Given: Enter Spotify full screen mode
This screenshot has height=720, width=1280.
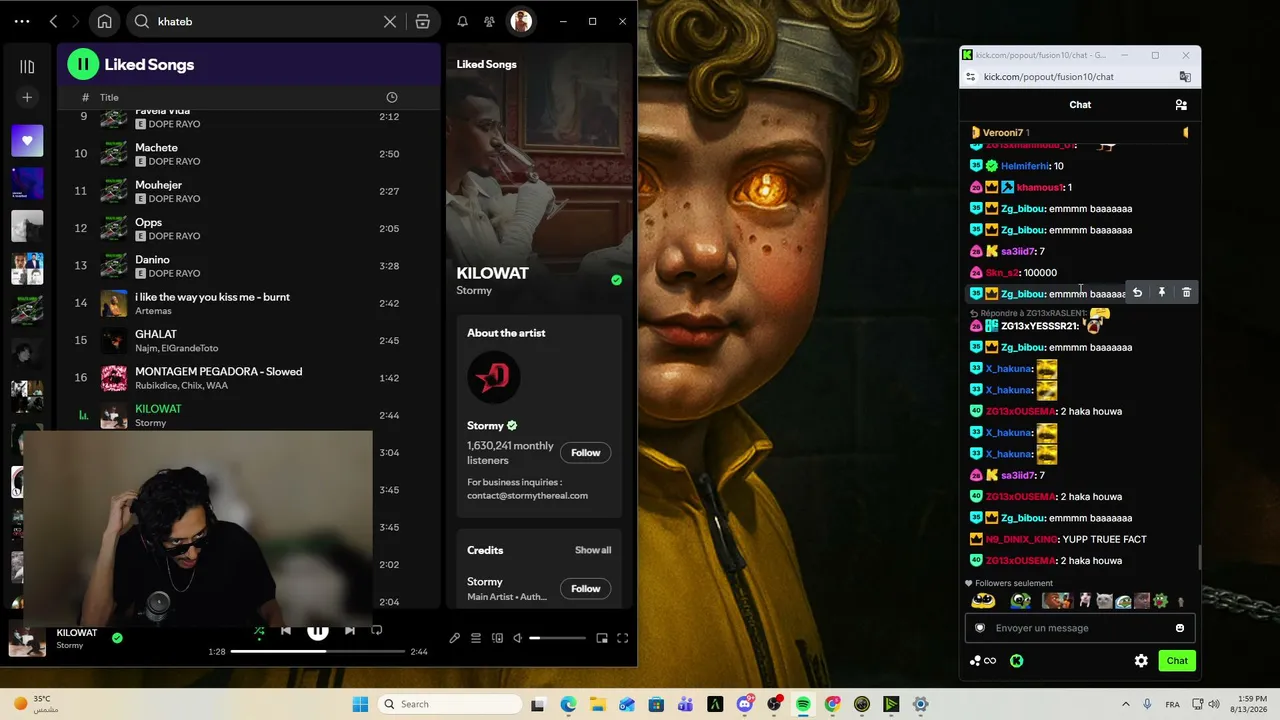Looking at the screenshot, I should click(622, 638).
